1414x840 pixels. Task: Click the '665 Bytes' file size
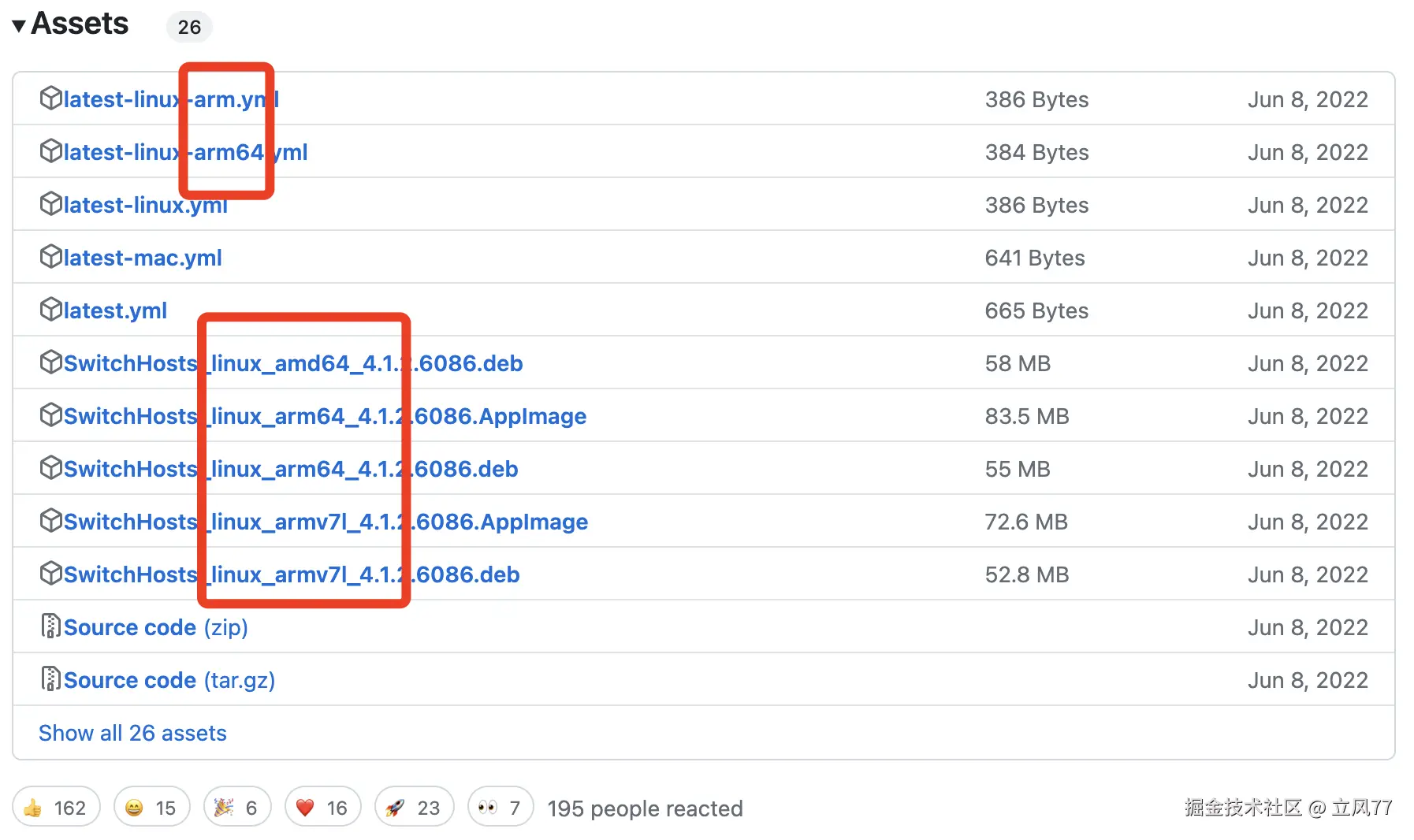(x=1036, y=310)
